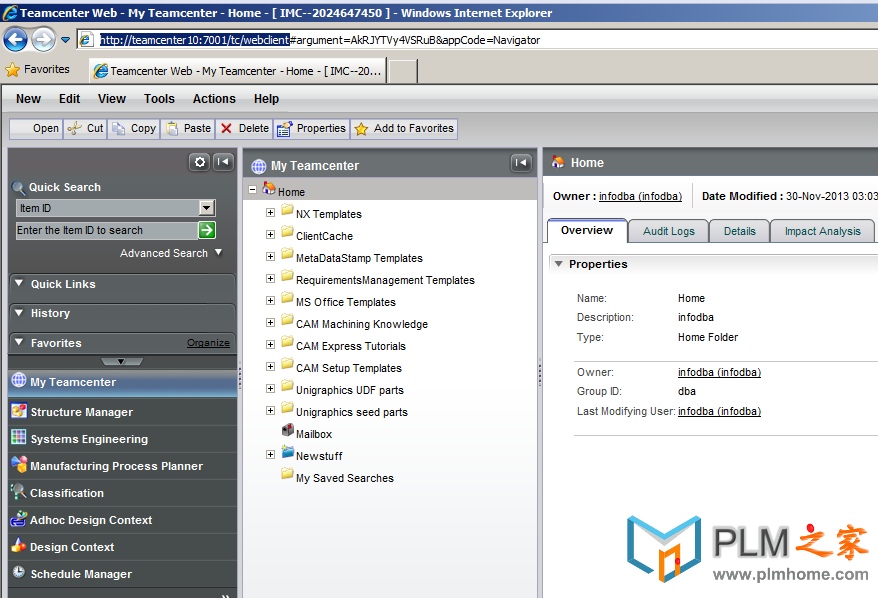Open the Actions menu
This screenshot has height=598, width=878.
point(214,99)
